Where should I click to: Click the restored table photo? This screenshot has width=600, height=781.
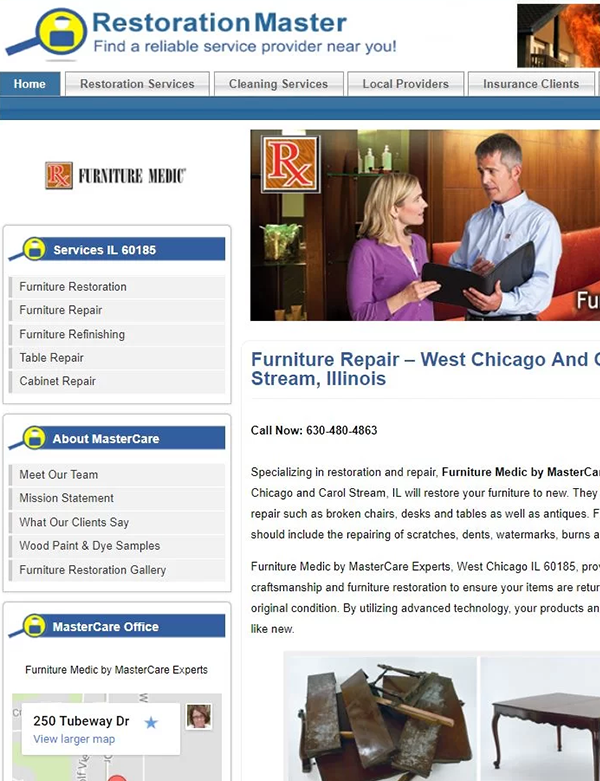click(x=540, y=719)
